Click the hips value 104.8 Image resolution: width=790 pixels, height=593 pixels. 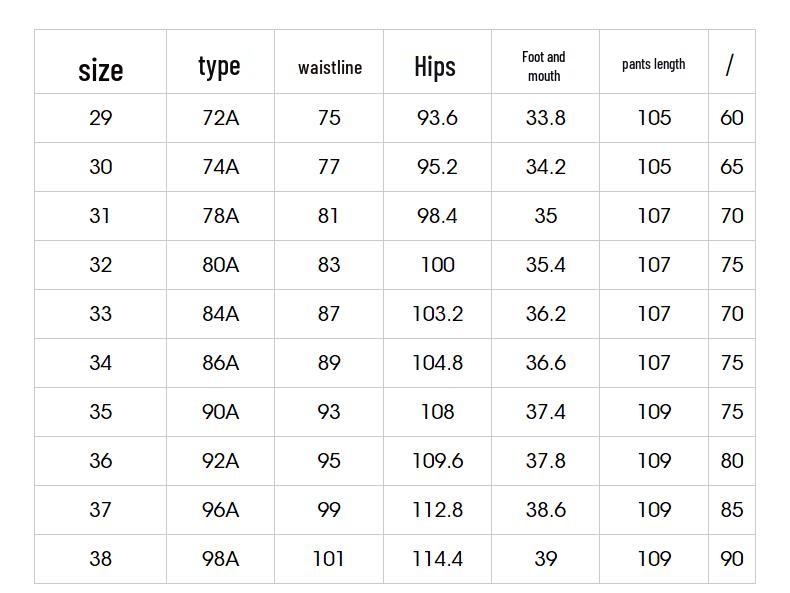point(437,363)
